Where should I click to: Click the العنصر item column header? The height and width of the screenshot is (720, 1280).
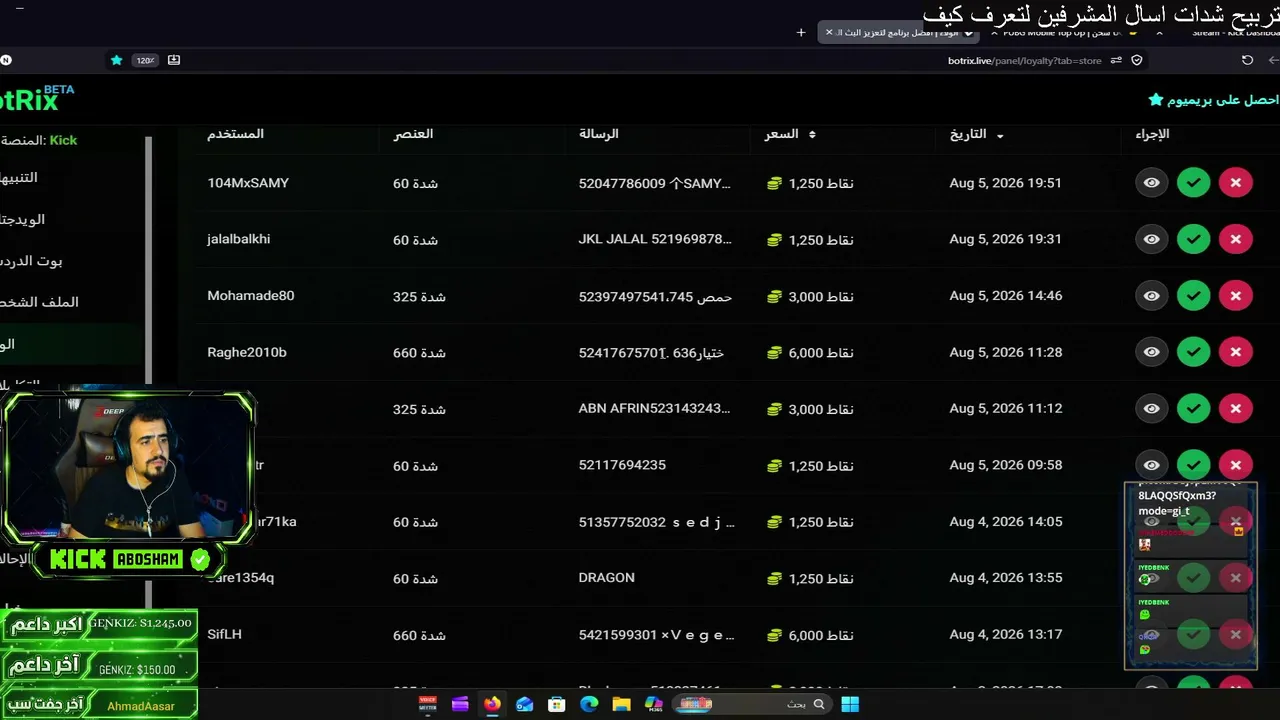point(413,134)
